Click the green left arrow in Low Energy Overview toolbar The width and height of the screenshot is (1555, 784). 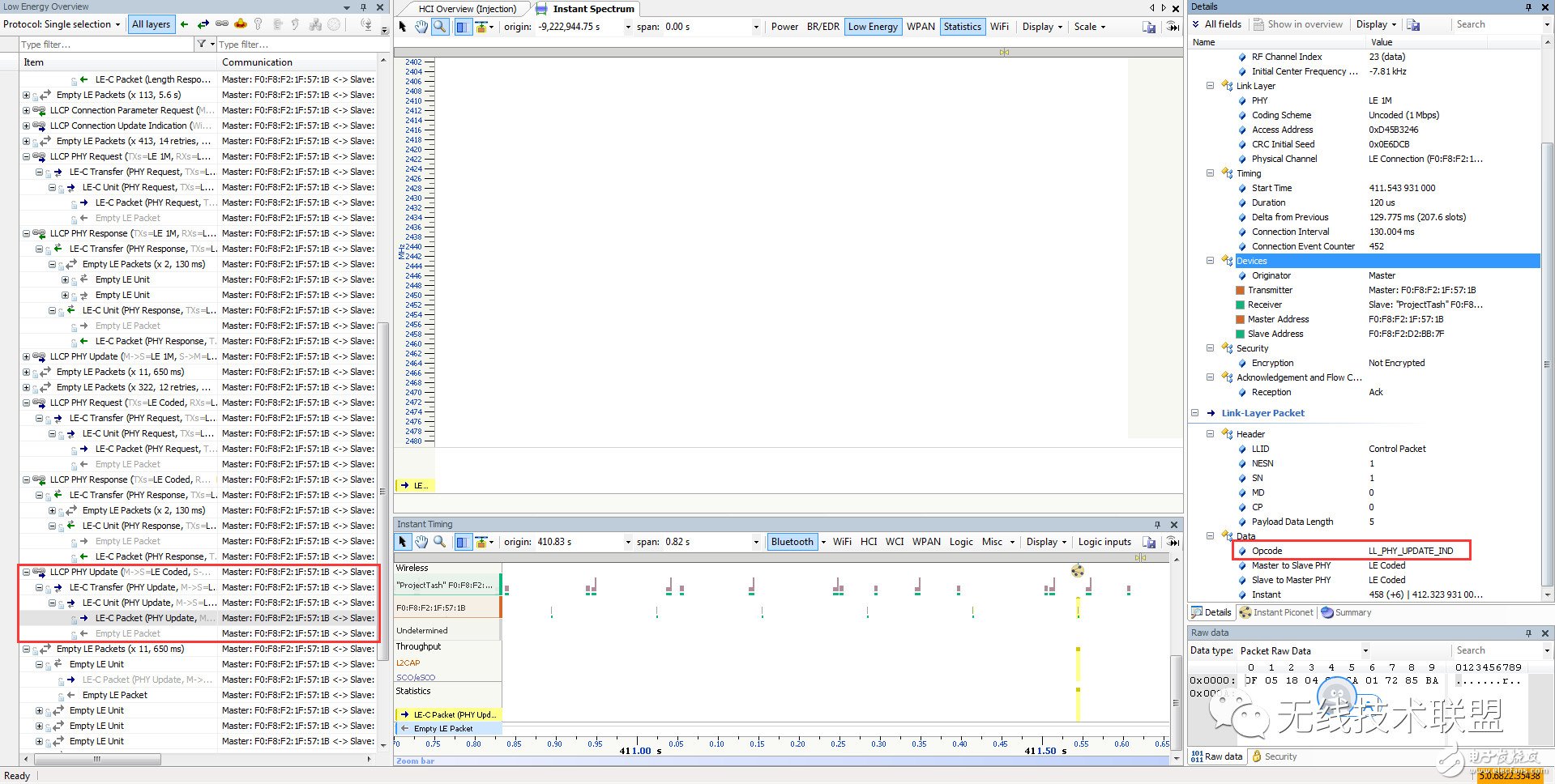click(x=185, y=24)
